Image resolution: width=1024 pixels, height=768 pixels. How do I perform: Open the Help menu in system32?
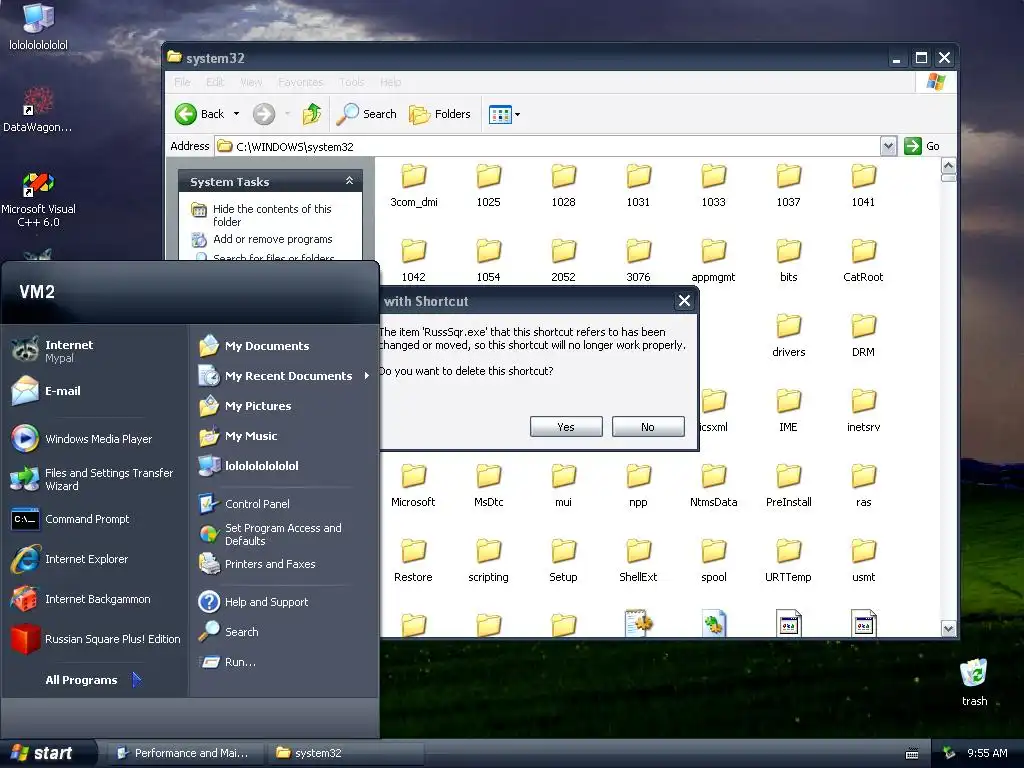(391, 82)
